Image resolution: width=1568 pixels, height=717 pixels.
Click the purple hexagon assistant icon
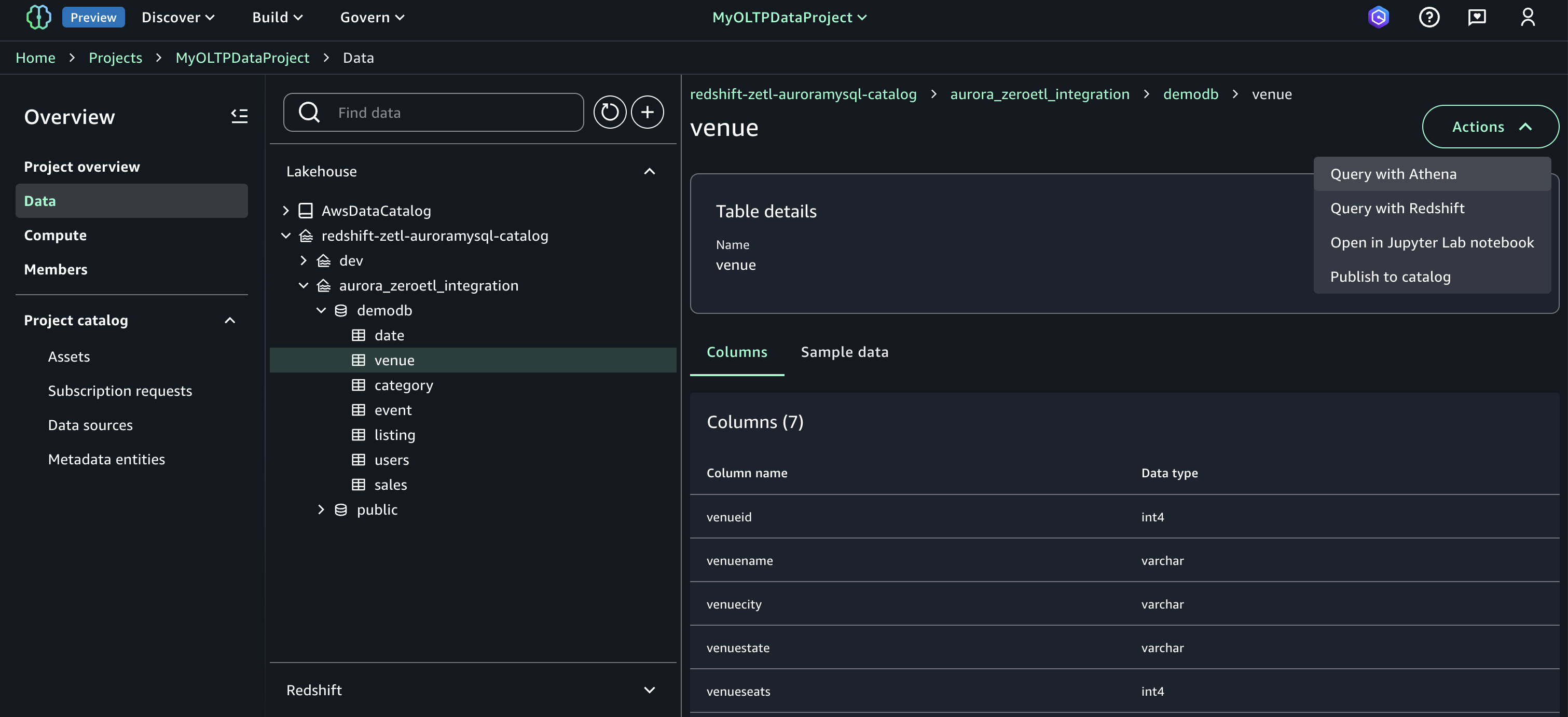tap(1378, 17)
